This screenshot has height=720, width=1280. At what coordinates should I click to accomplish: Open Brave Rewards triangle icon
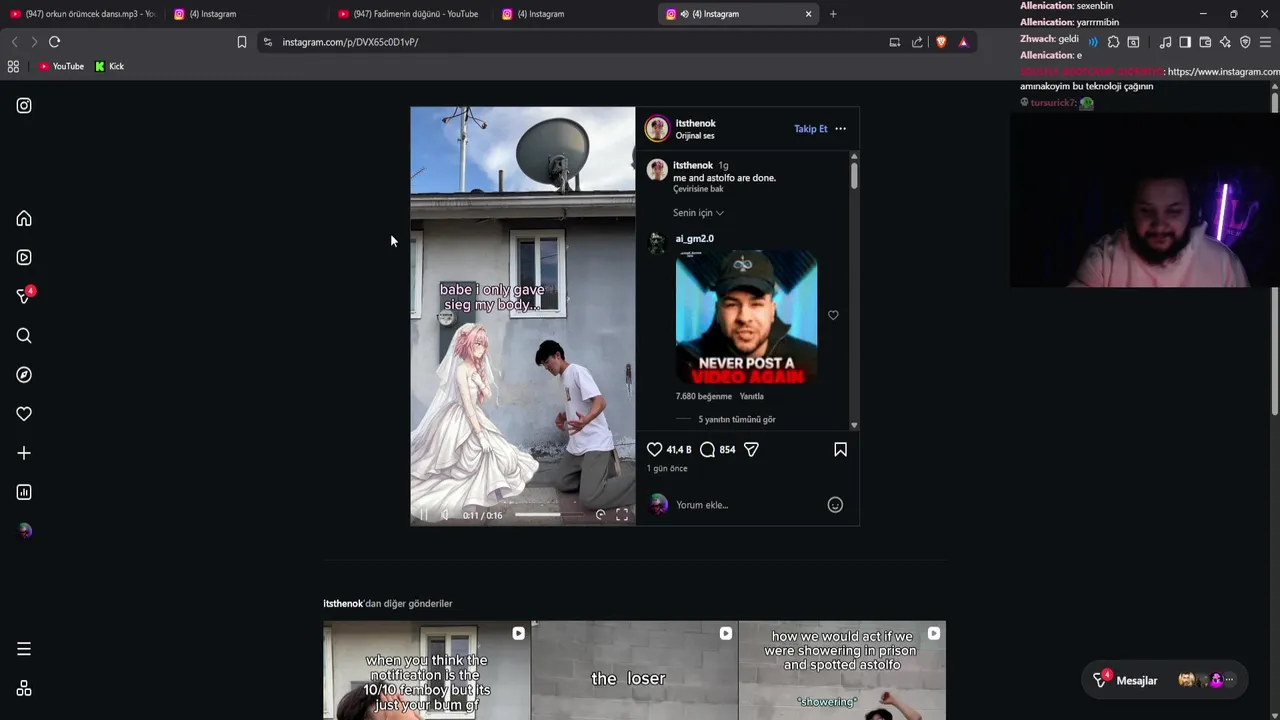pyautogui.click(x=963, y=42)
